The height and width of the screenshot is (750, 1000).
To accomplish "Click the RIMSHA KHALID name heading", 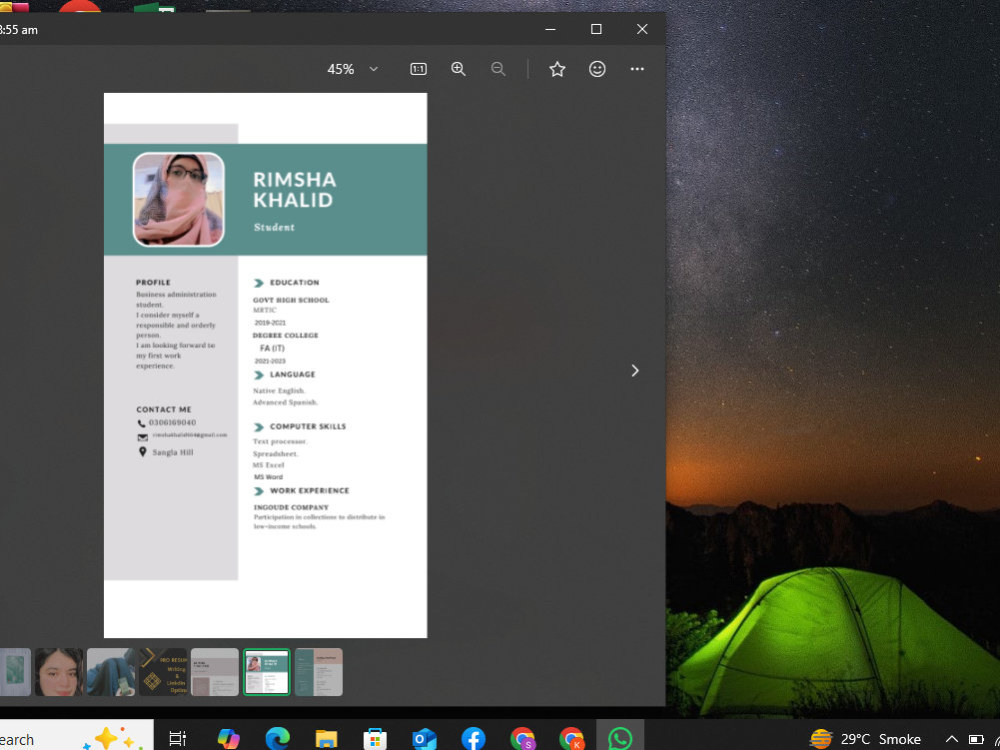I will 295,189.
